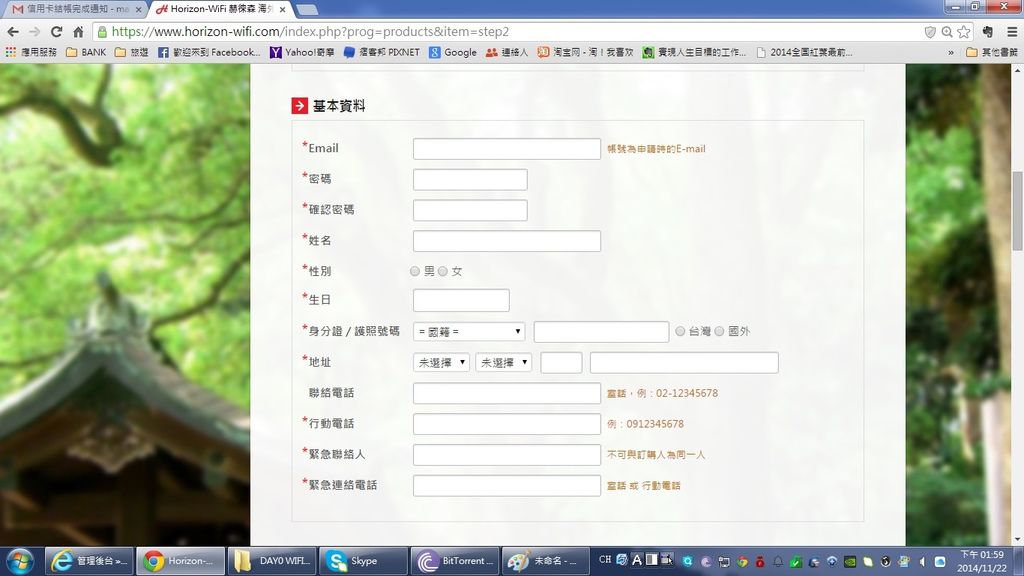
Task: Open Skype from the taskbar
Action: pos(363,561)
